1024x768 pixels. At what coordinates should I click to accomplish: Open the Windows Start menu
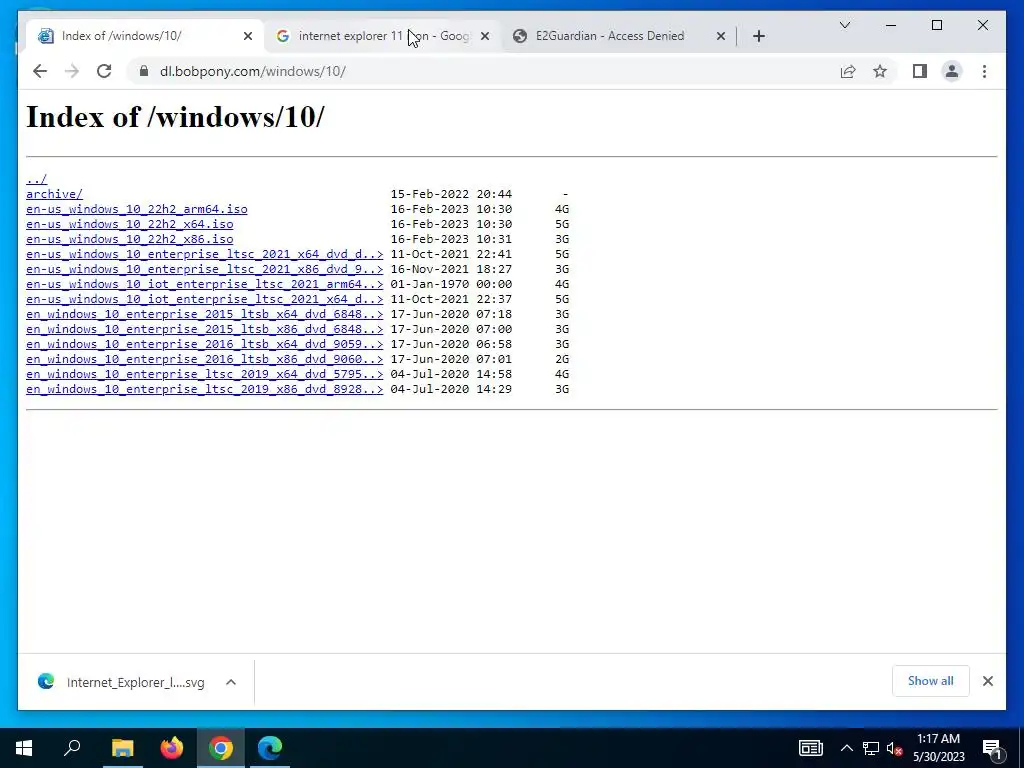click(x=24, y=748)
